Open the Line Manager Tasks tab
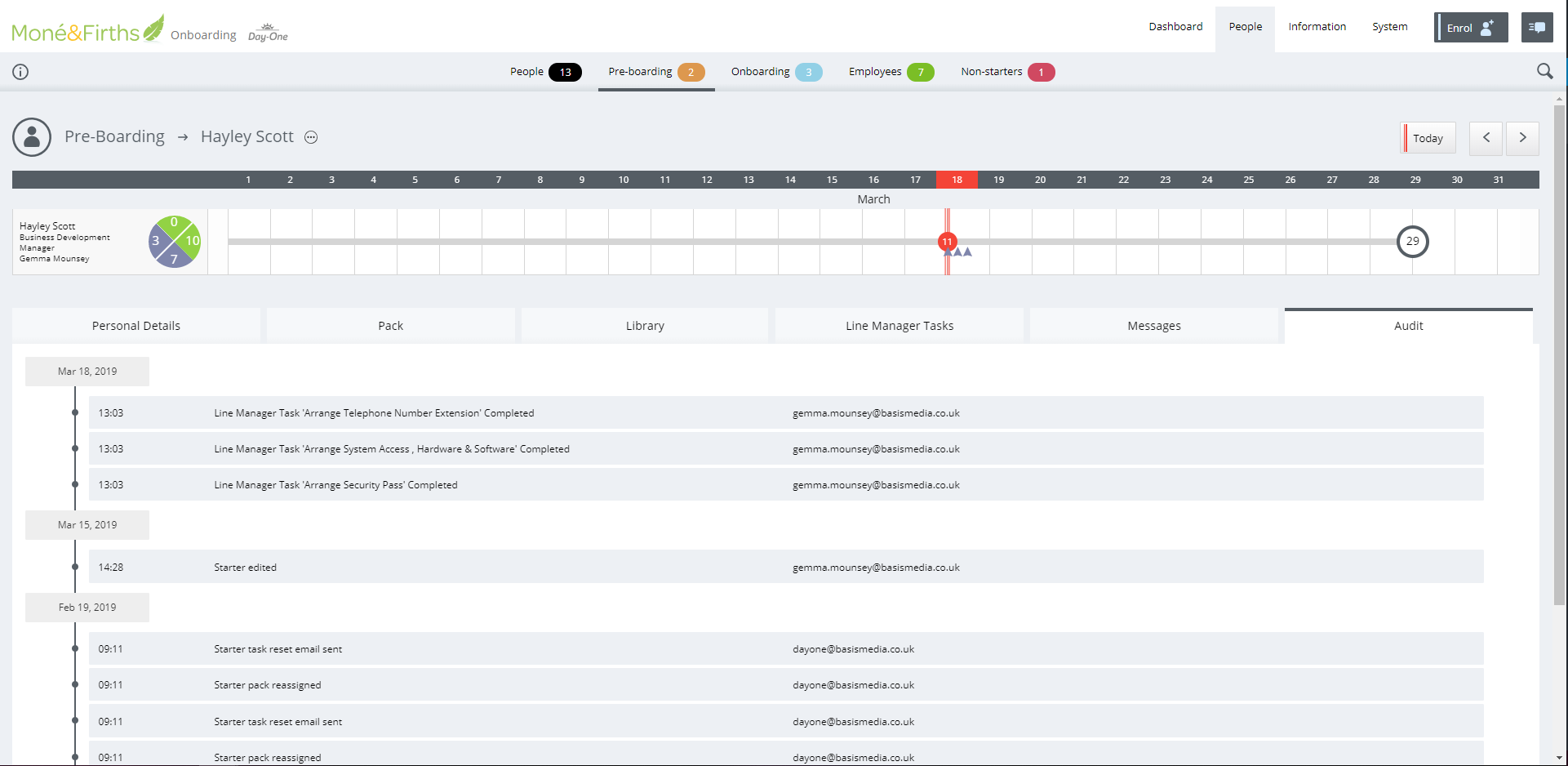Screen dimensions: 1568x766 pyautogui.click(x=899, y=326)
